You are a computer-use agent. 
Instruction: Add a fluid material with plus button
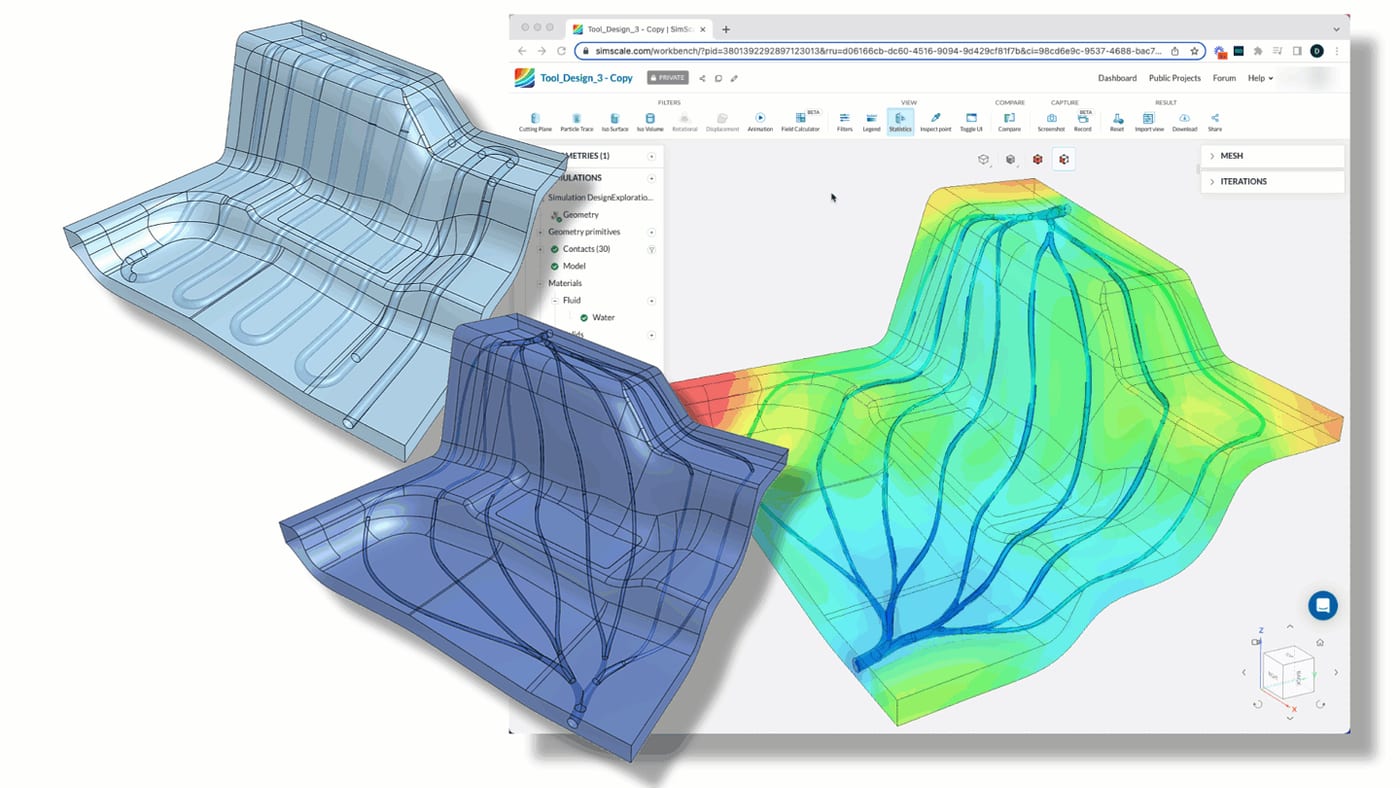tap(652, 300)
